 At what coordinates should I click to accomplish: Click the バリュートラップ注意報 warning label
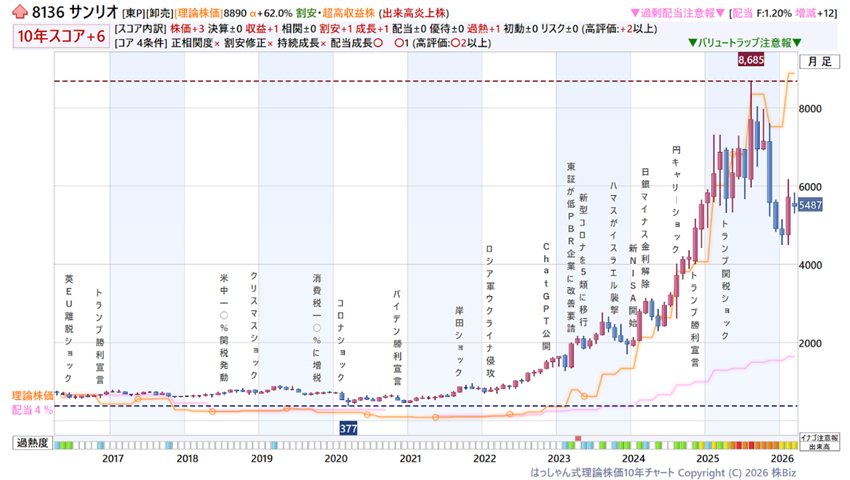tap(744, 44)
